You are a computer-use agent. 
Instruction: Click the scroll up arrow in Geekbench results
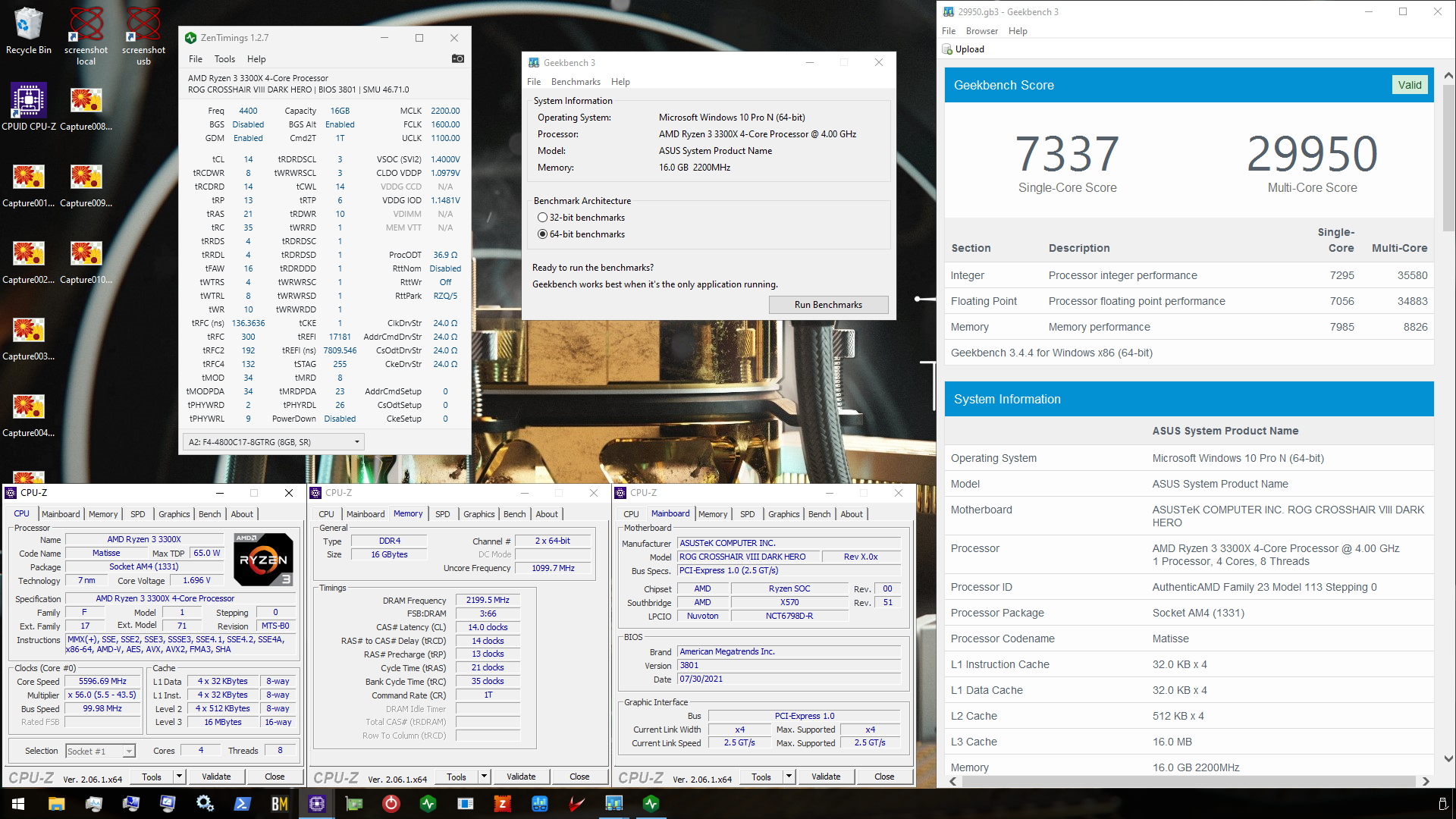[1448, 76]
